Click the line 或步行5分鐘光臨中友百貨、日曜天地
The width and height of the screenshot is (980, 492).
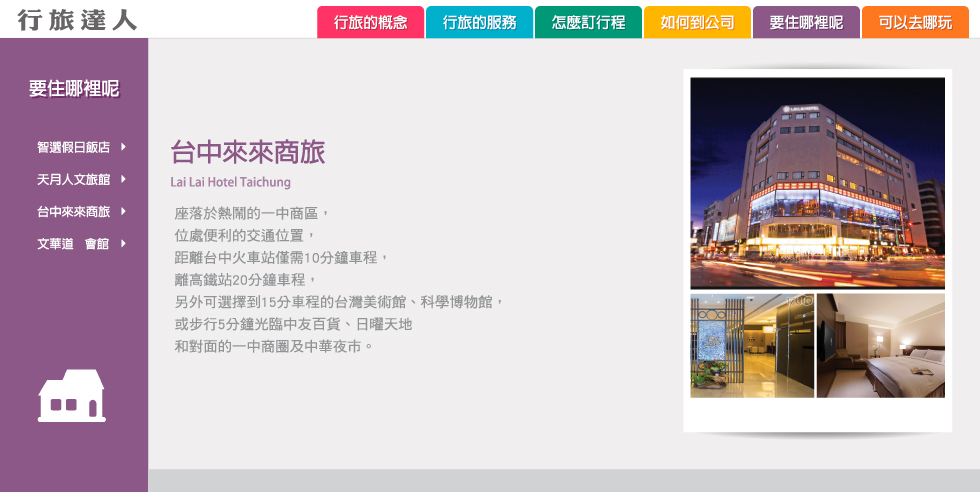point(293,324)
